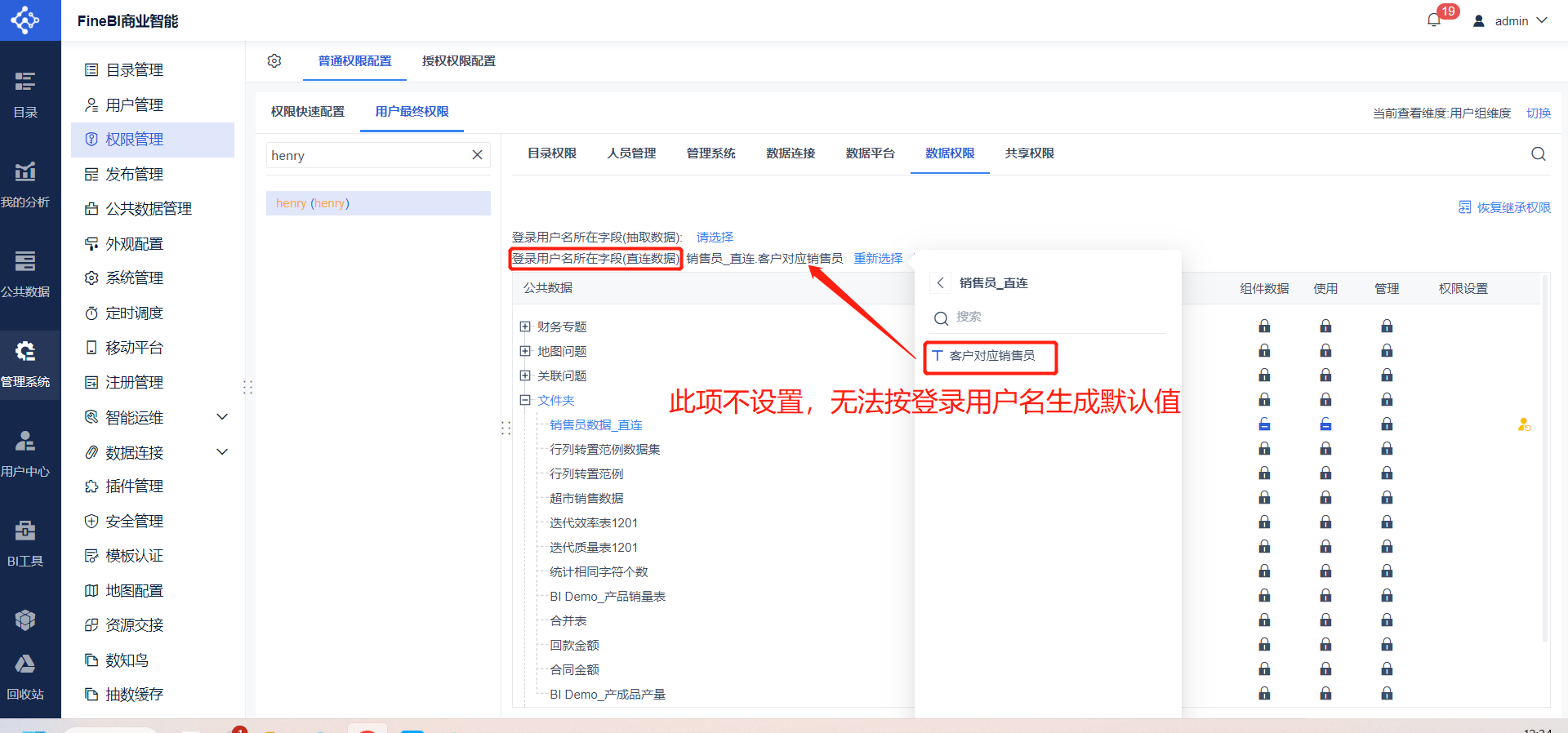This screenshot has width=1568, height=733.
Task: Open 定时调度 in the side menu
Action: (x=153, y=313)
